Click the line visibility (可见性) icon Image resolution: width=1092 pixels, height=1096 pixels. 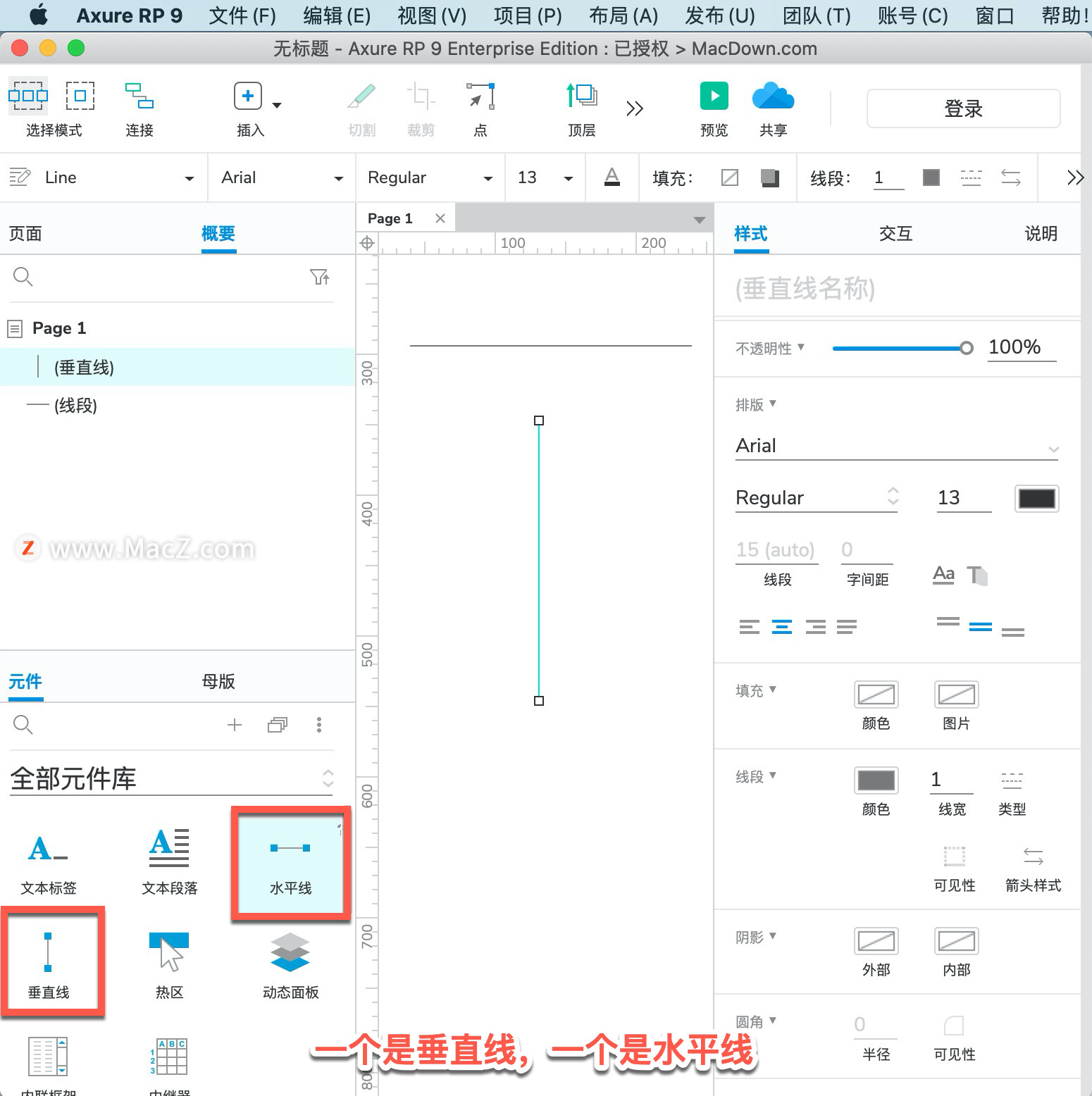click(955, 856)
